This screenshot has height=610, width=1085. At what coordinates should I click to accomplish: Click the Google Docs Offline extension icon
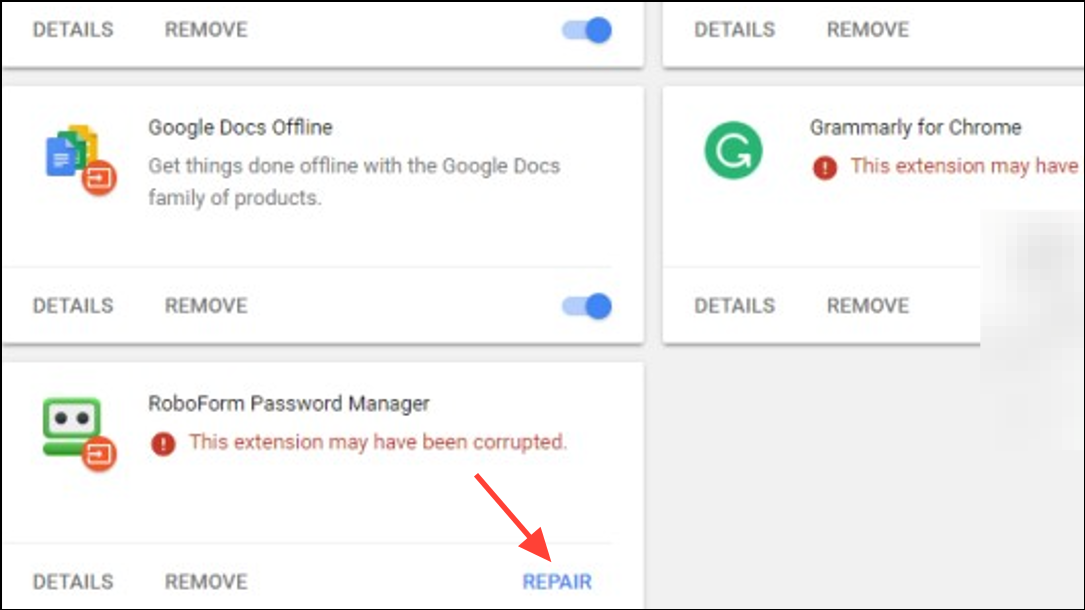click(x=80, y=160)
